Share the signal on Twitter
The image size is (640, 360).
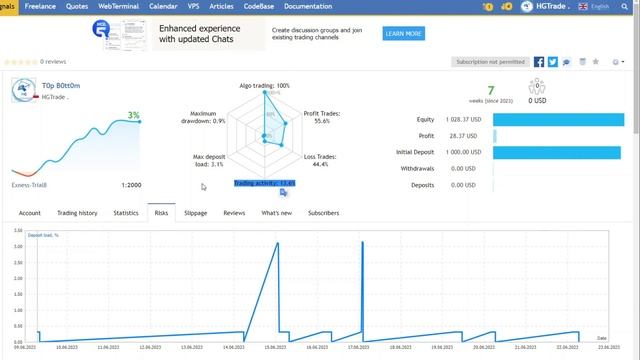[553, 62]
